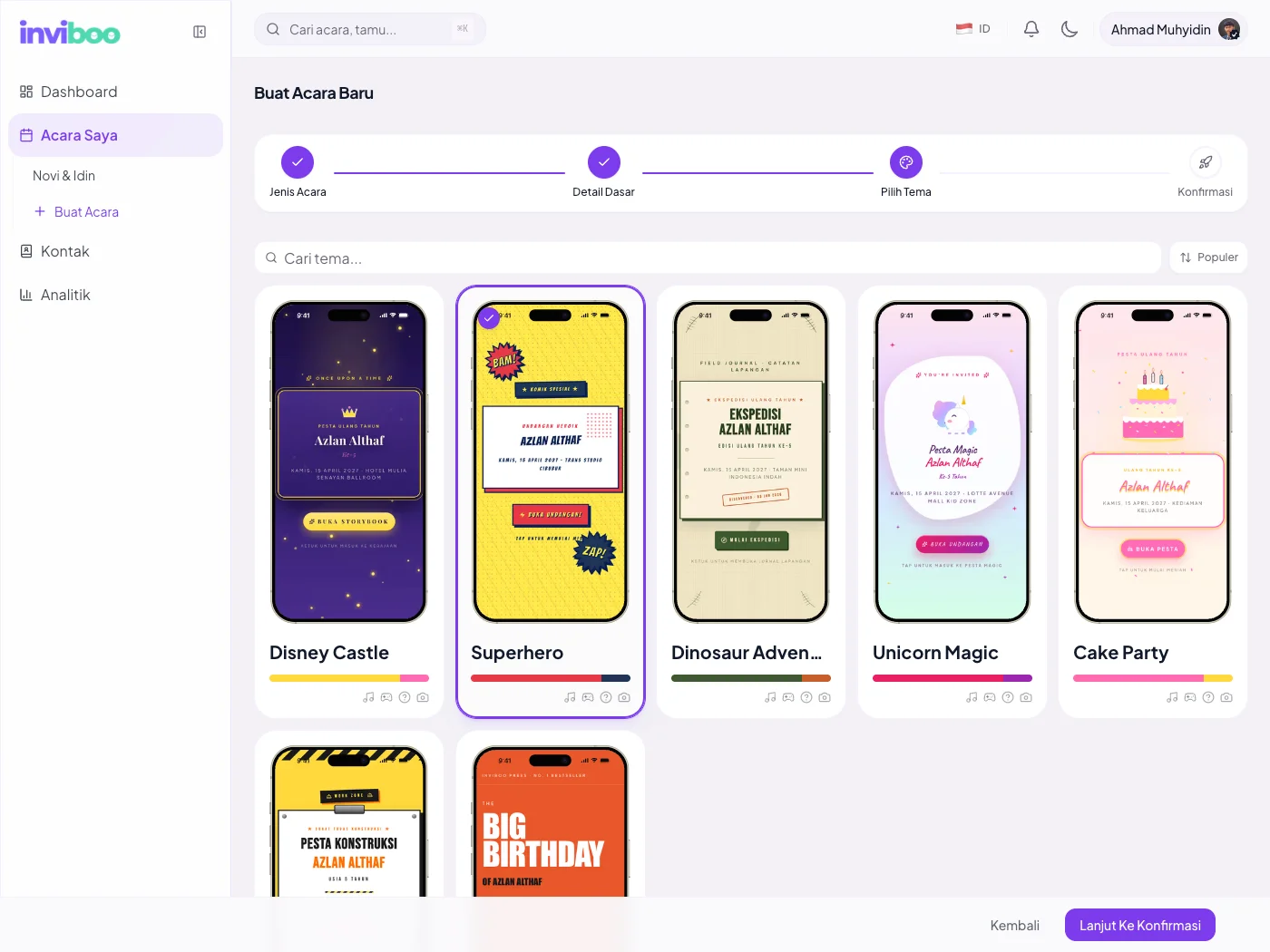Click Disney Castle question mark icon

(x=405, y=697)
